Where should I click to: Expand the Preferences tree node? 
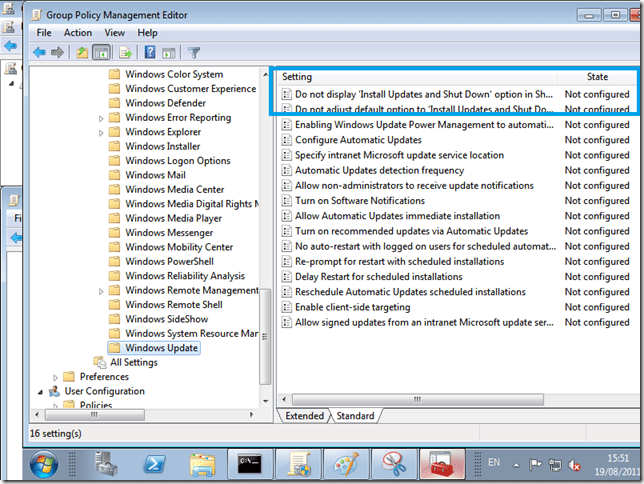point(56,377)
